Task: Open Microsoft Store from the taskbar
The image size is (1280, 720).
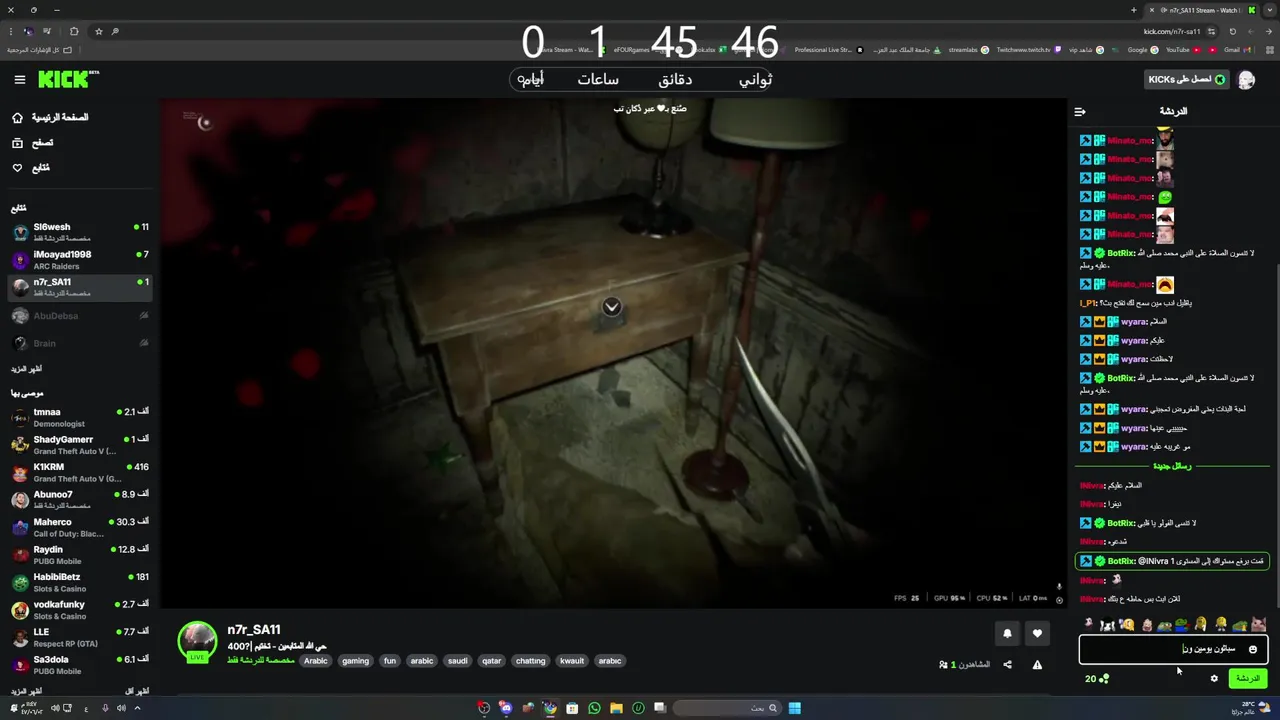Action: (x=572, y=708)
